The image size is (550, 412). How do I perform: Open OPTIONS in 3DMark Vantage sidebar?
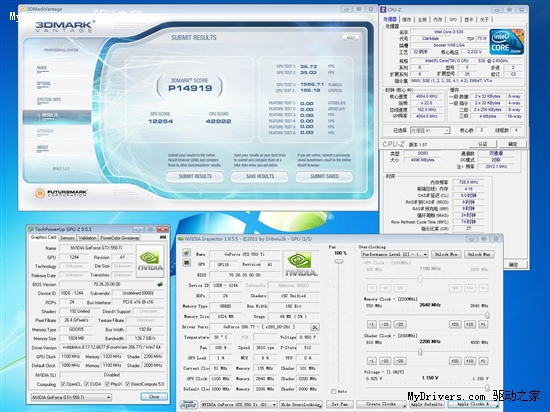point(44,84)
